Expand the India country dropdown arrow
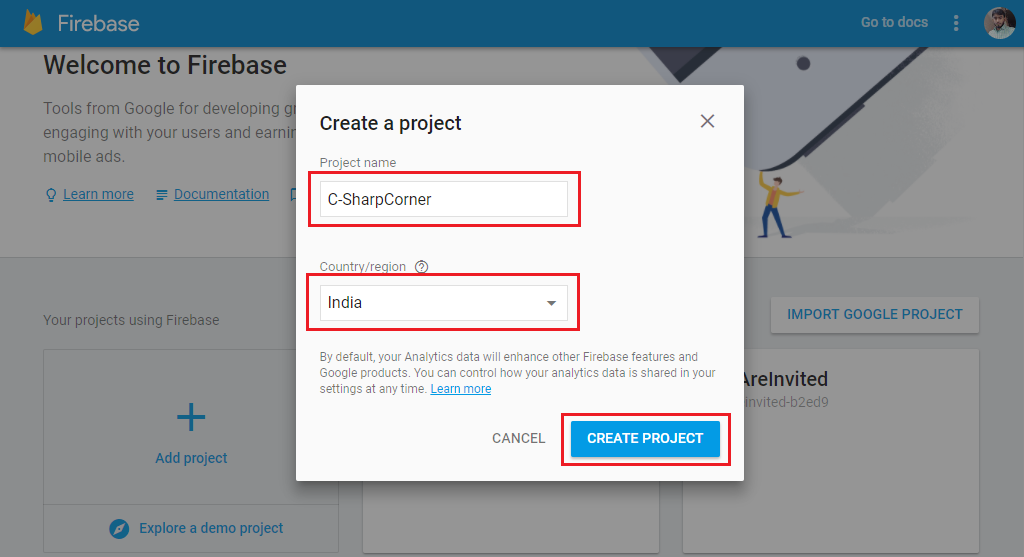The height and width of the screenshot is (557, 1024). [551, 303]
